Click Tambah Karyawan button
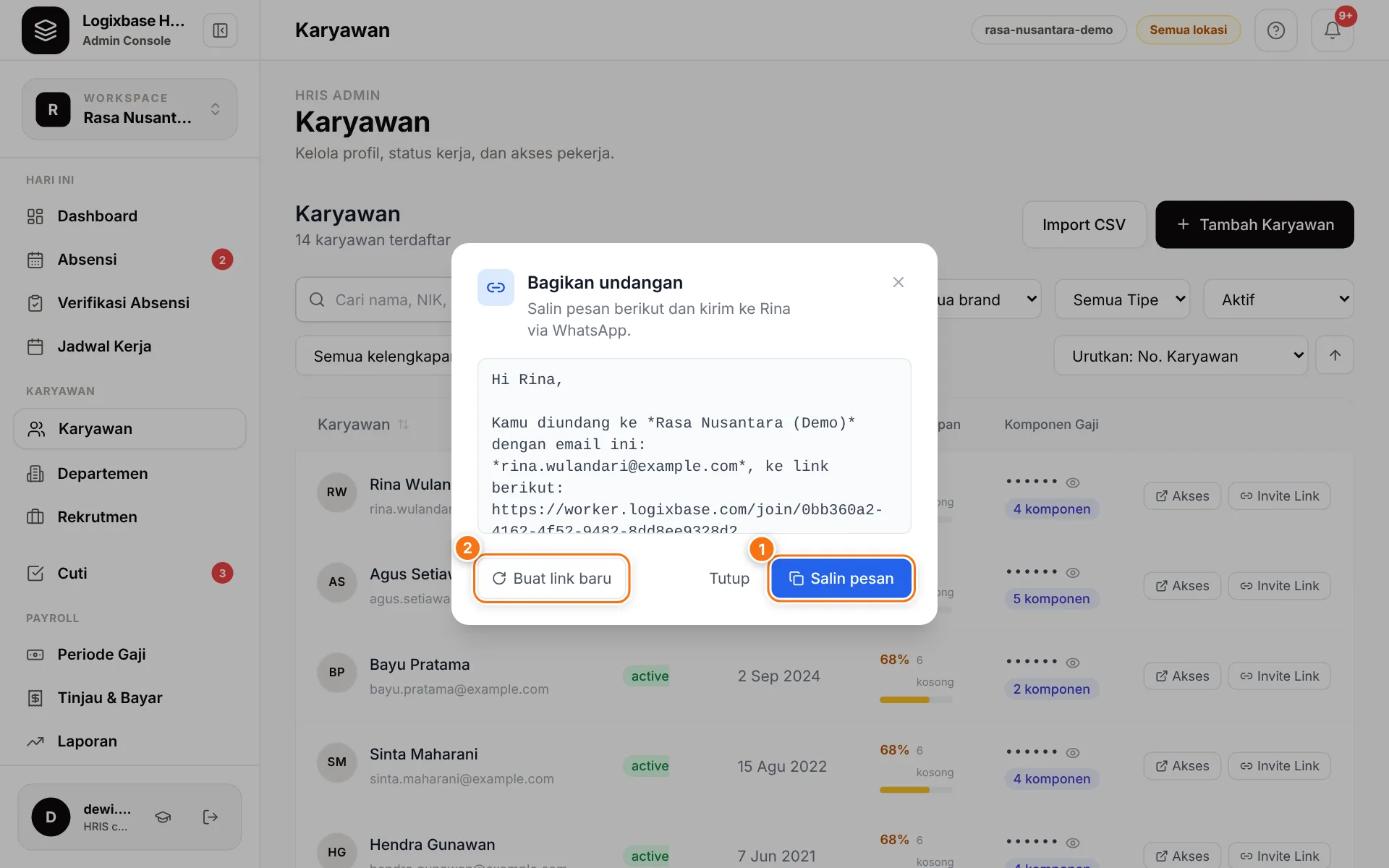The image size is (1389, 868). 1254,224
